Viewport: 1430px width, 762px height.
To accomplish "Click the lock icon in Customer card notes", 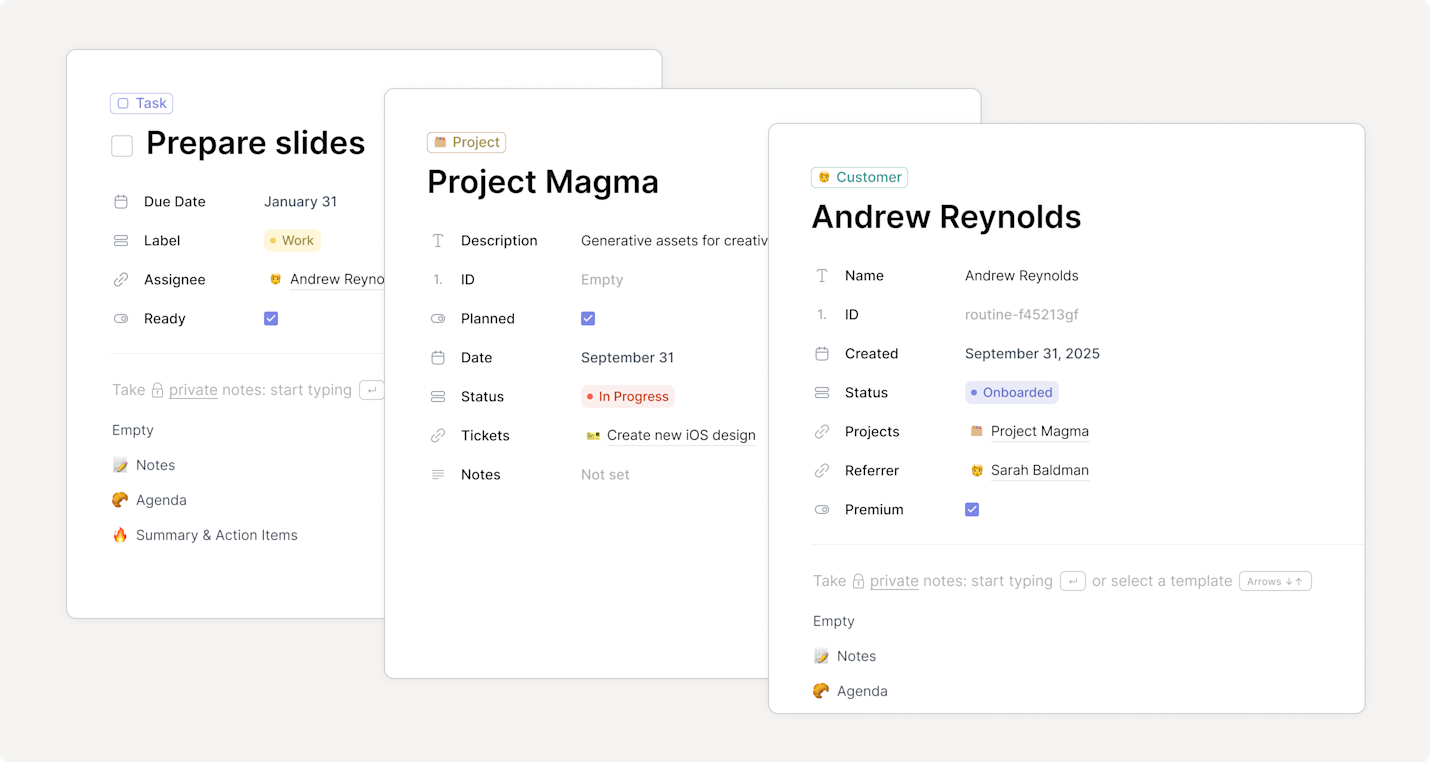I will pyautogui.click(x=858, y=581).
